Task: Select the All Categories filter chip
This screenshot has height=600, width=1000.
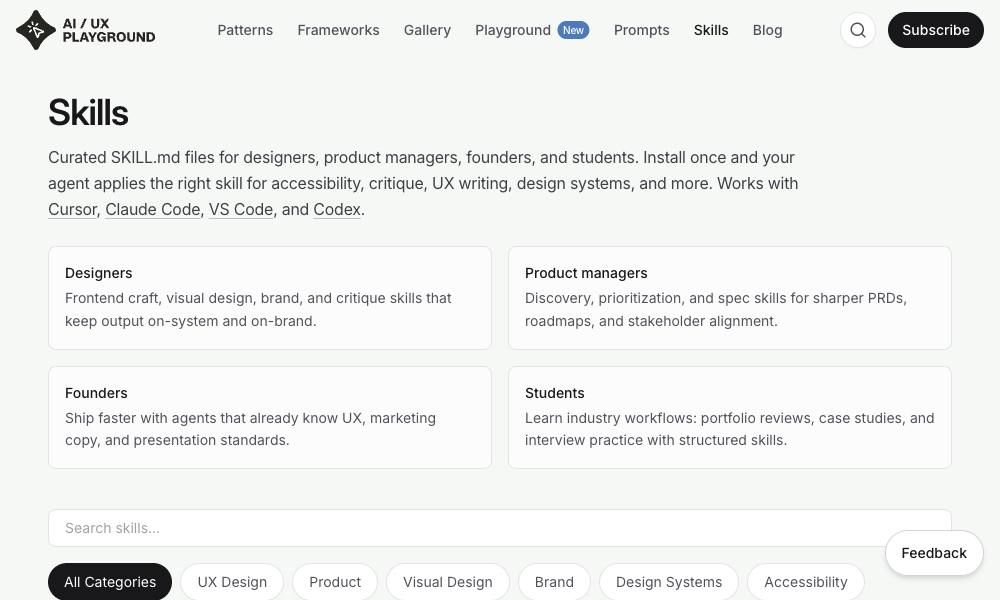Action: coord(110,582)
